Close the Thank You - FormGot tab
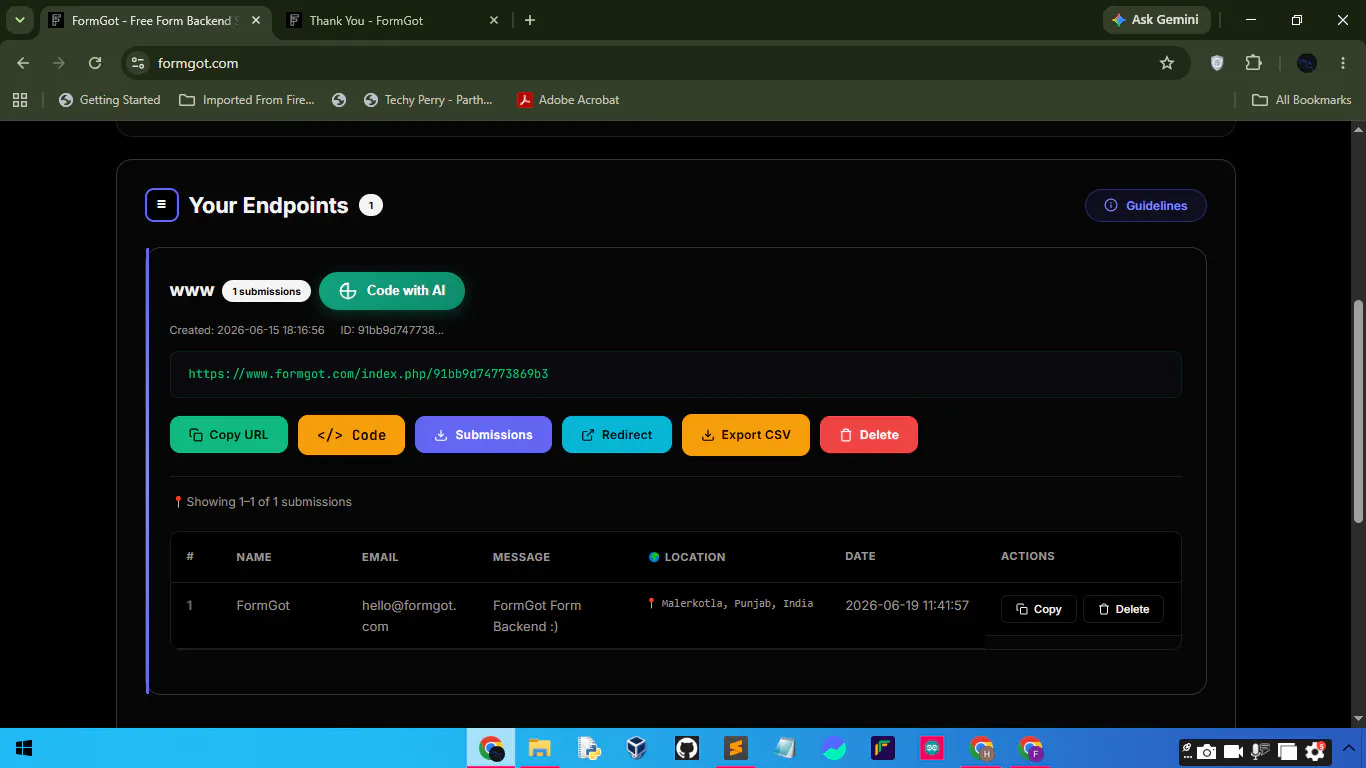The width and height of the screenshot is (1366, 768). click(494, 20)
